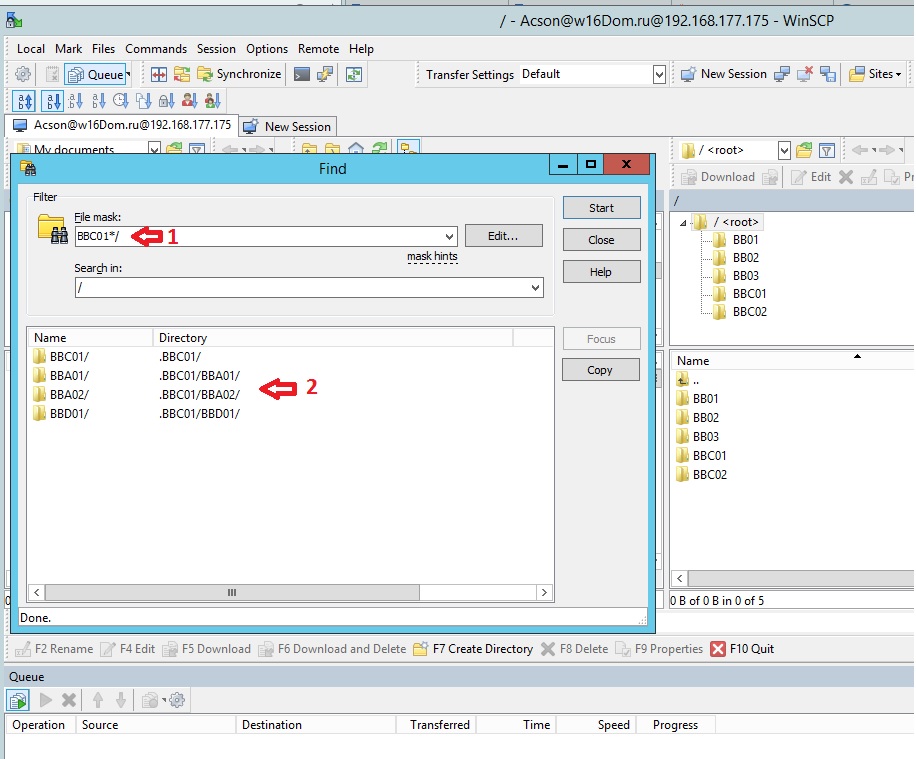Image resolution: width=916 pixels, height=759 pixels.
Task: Click the remote panel filter icon
Action: [827, 151]
